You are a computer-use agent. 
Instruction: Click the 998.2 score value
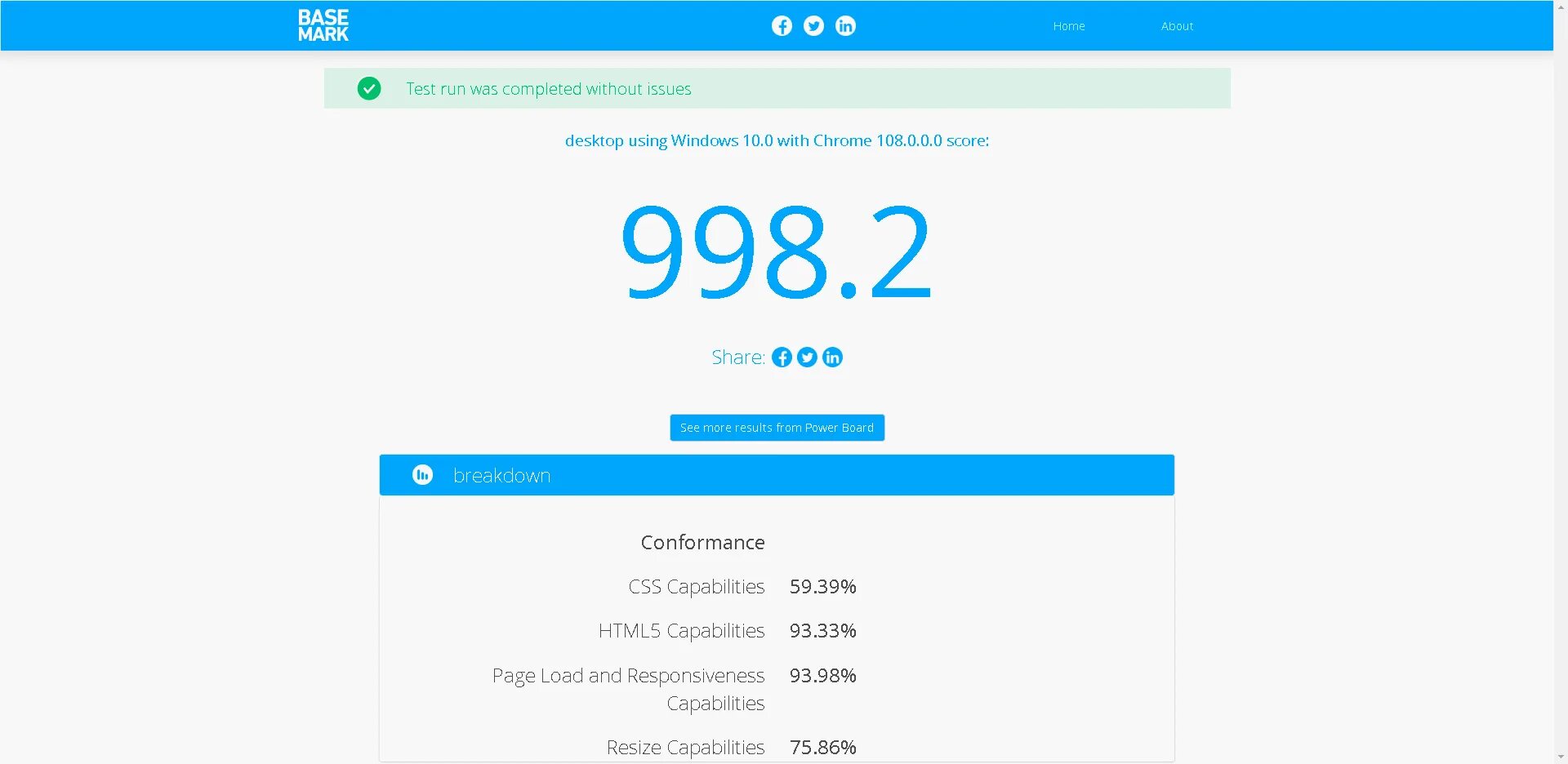776,251
